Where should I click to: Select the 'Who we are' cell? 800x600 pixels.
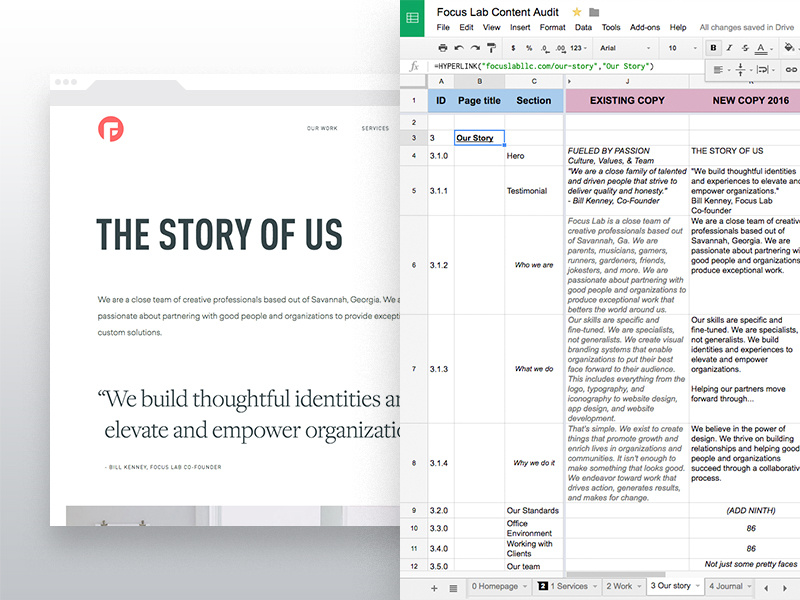tap(534, 265)
